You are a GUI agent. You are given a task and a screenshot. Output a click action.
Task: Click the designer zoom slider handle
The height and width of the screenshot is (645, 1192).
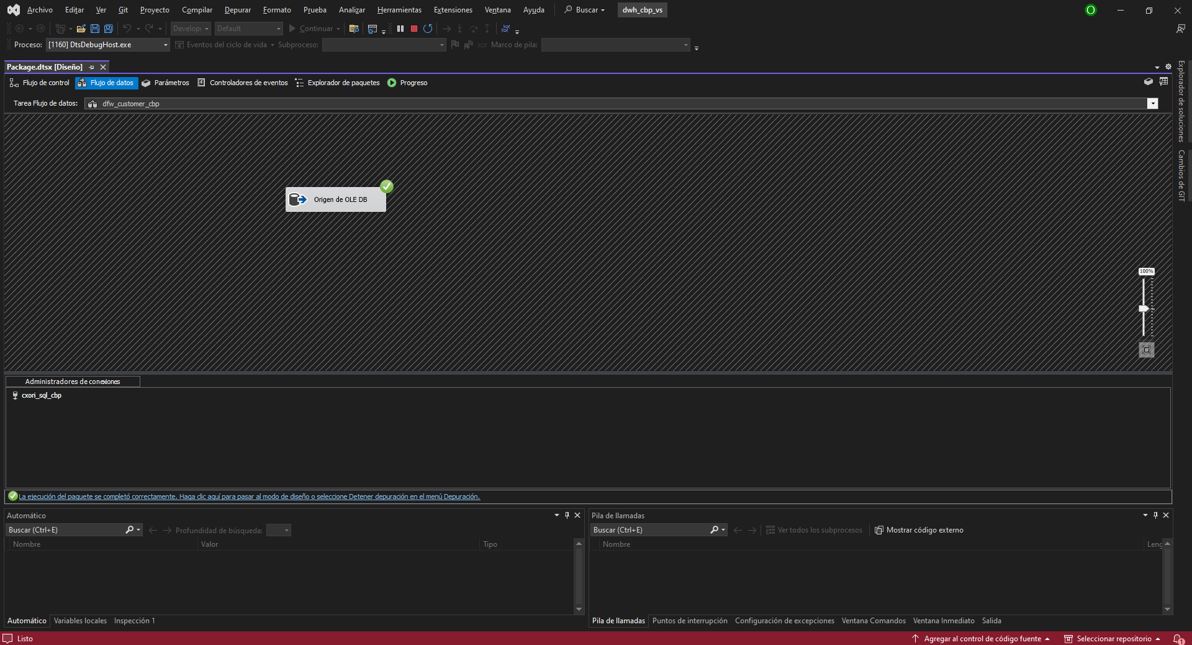point(1143,308)
